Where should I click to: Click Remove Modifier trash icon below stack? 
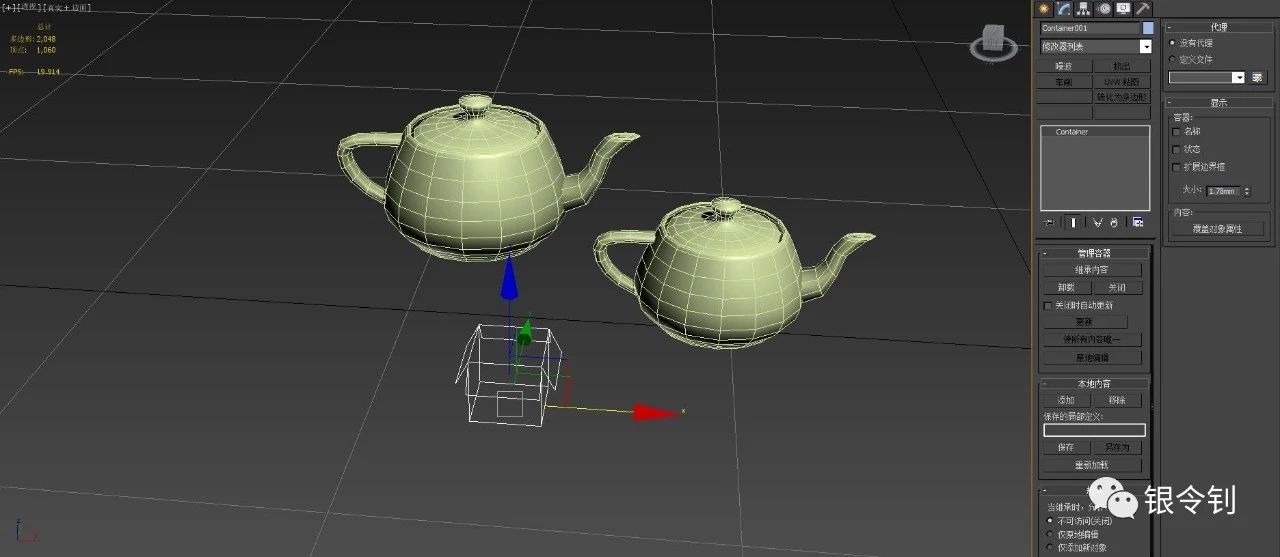1115,222
